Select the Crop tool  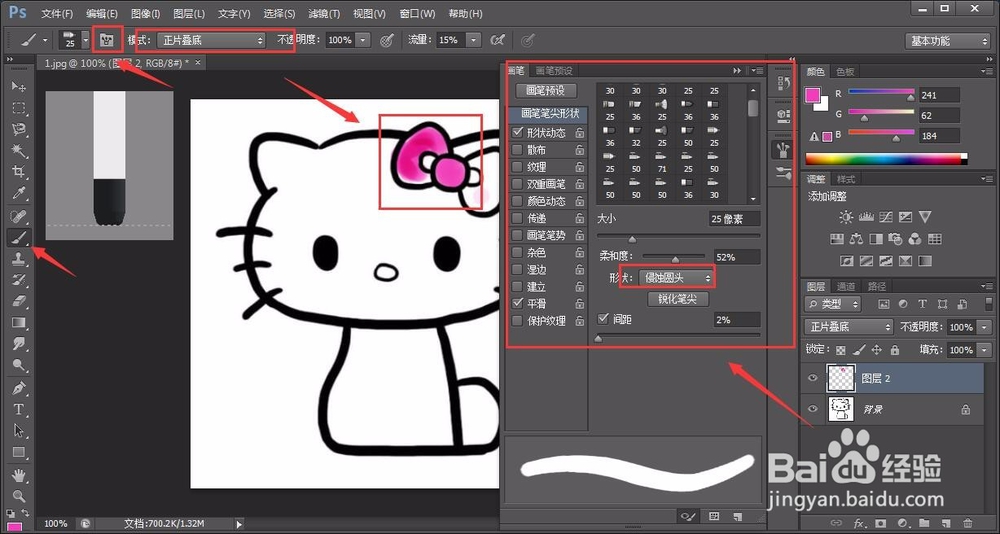click(18, 172)
